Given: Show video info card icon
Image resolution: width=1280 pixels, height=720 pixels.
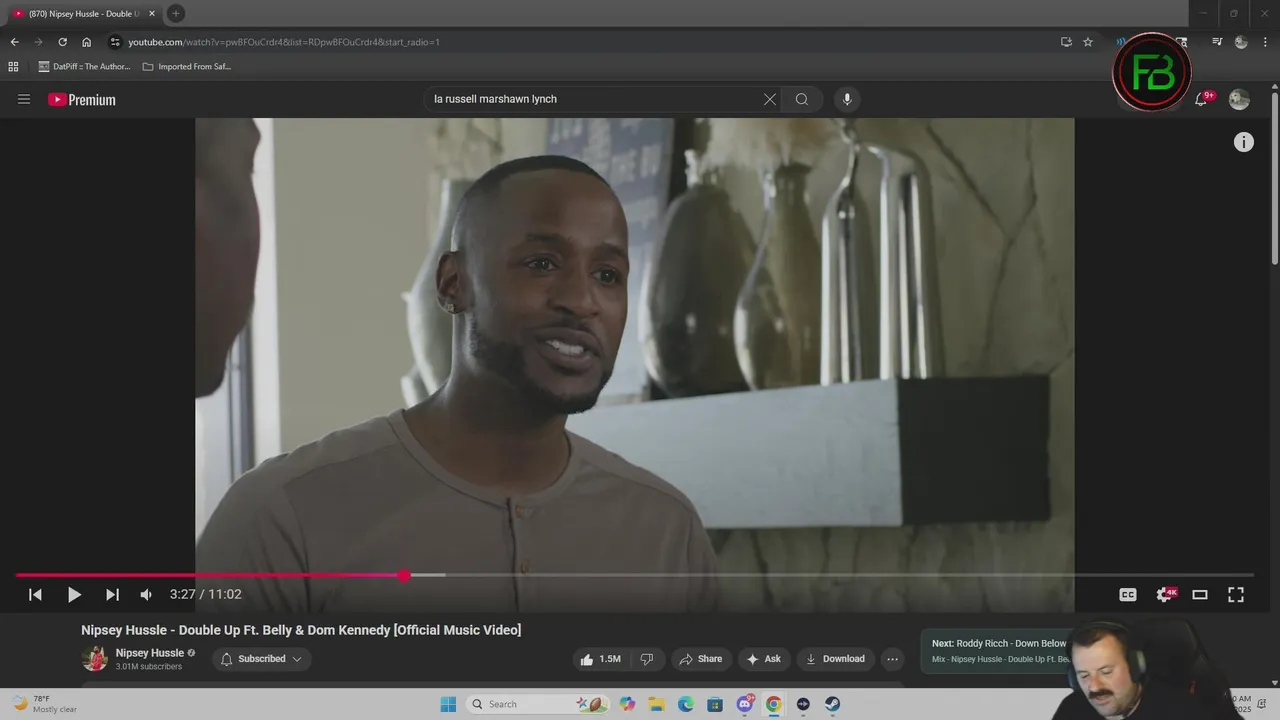Looking at the screenshot, I should coord(1243,142).
